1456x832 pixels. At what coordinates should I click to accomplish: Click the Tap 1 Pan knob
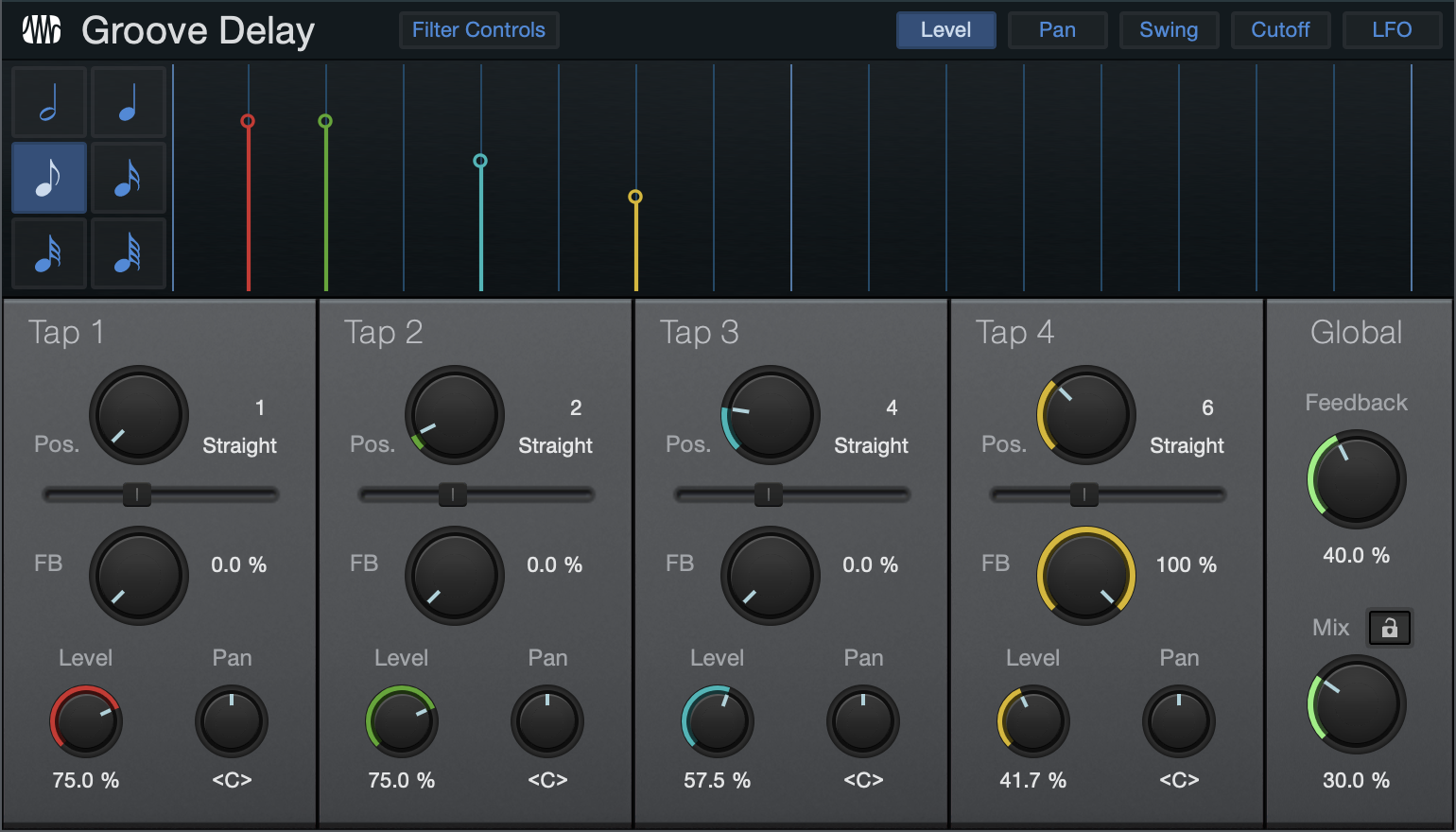(x=232, y=721)
